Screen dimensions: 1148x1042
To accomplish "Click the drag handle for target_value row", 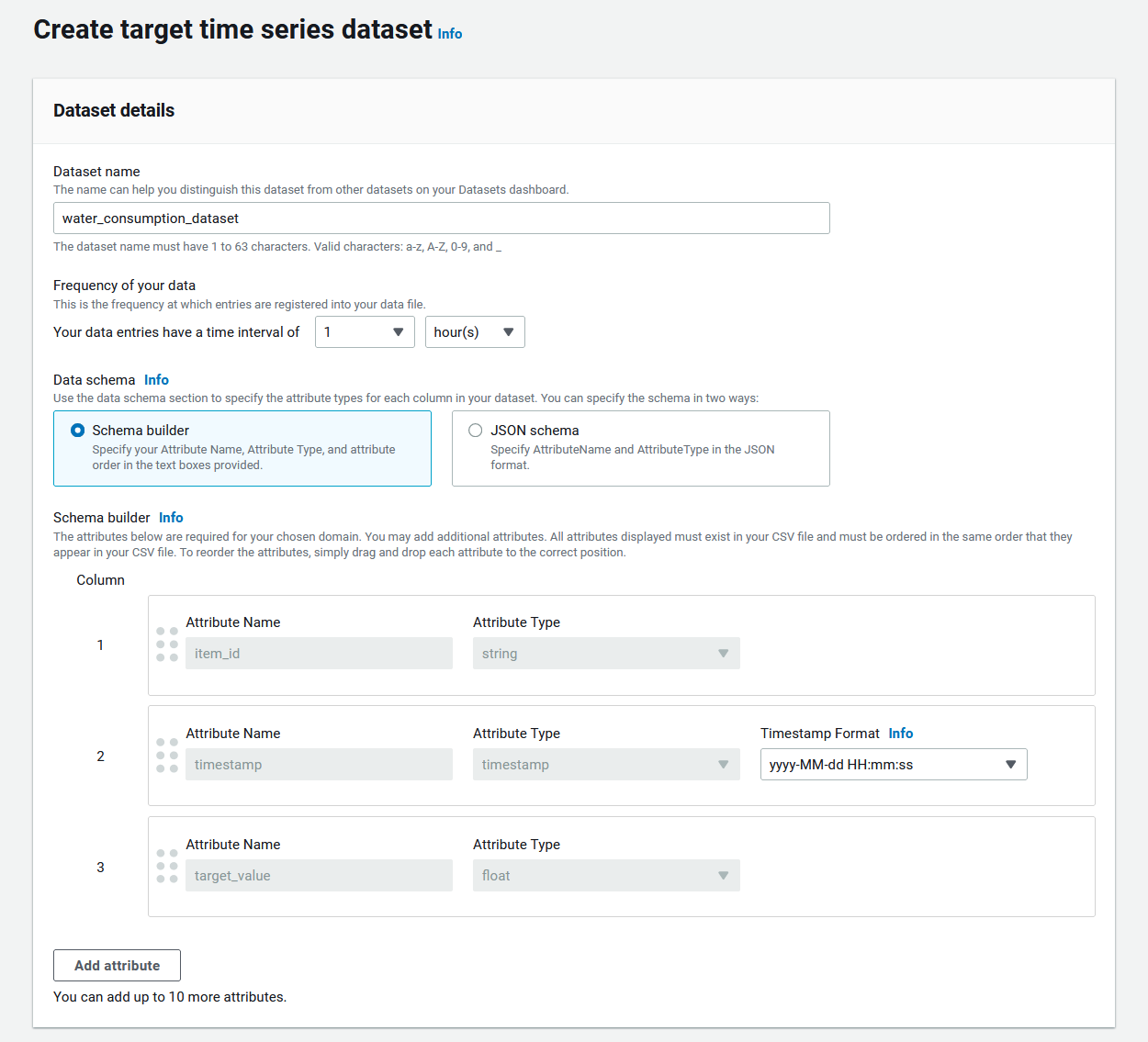I will point(167,867).
